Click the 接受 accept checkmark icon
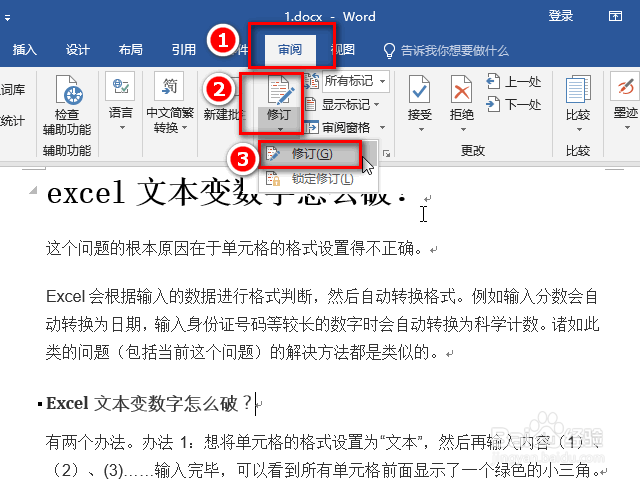 tap(419, 90)
